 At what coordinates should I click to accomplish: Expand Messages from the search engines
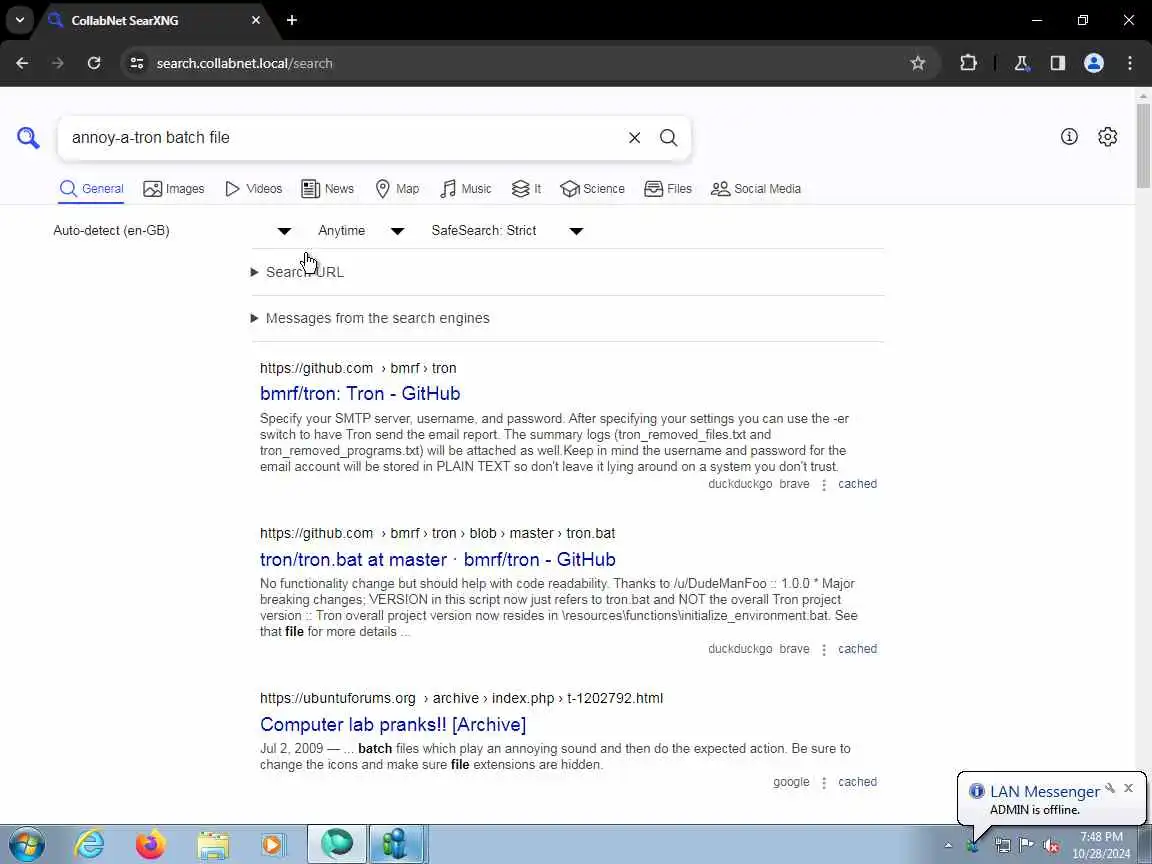[370, 318]
